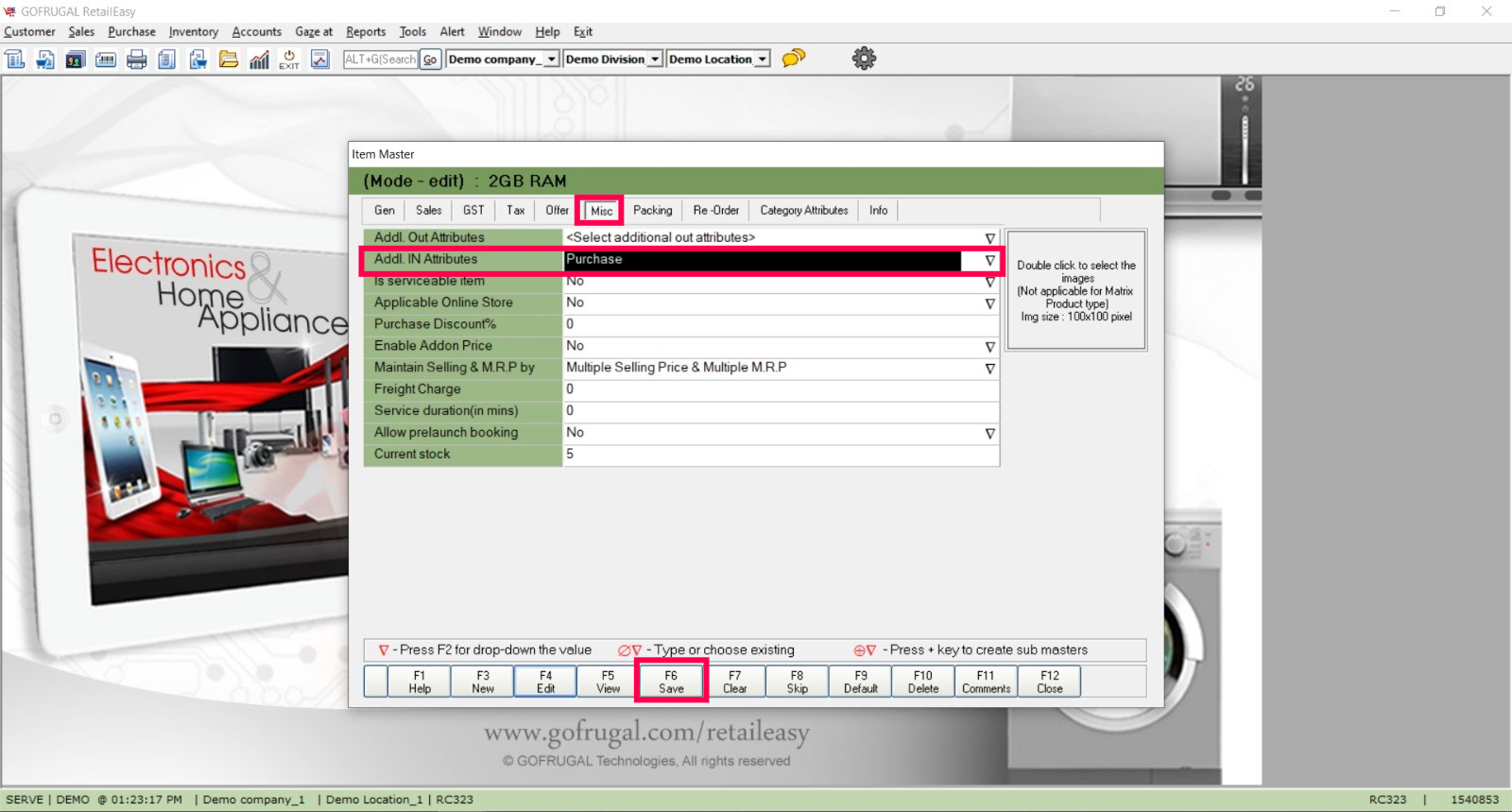This screenshot has height=812, width=1512.
Task: Switch to the Tax tab
Action: point(515,211)
